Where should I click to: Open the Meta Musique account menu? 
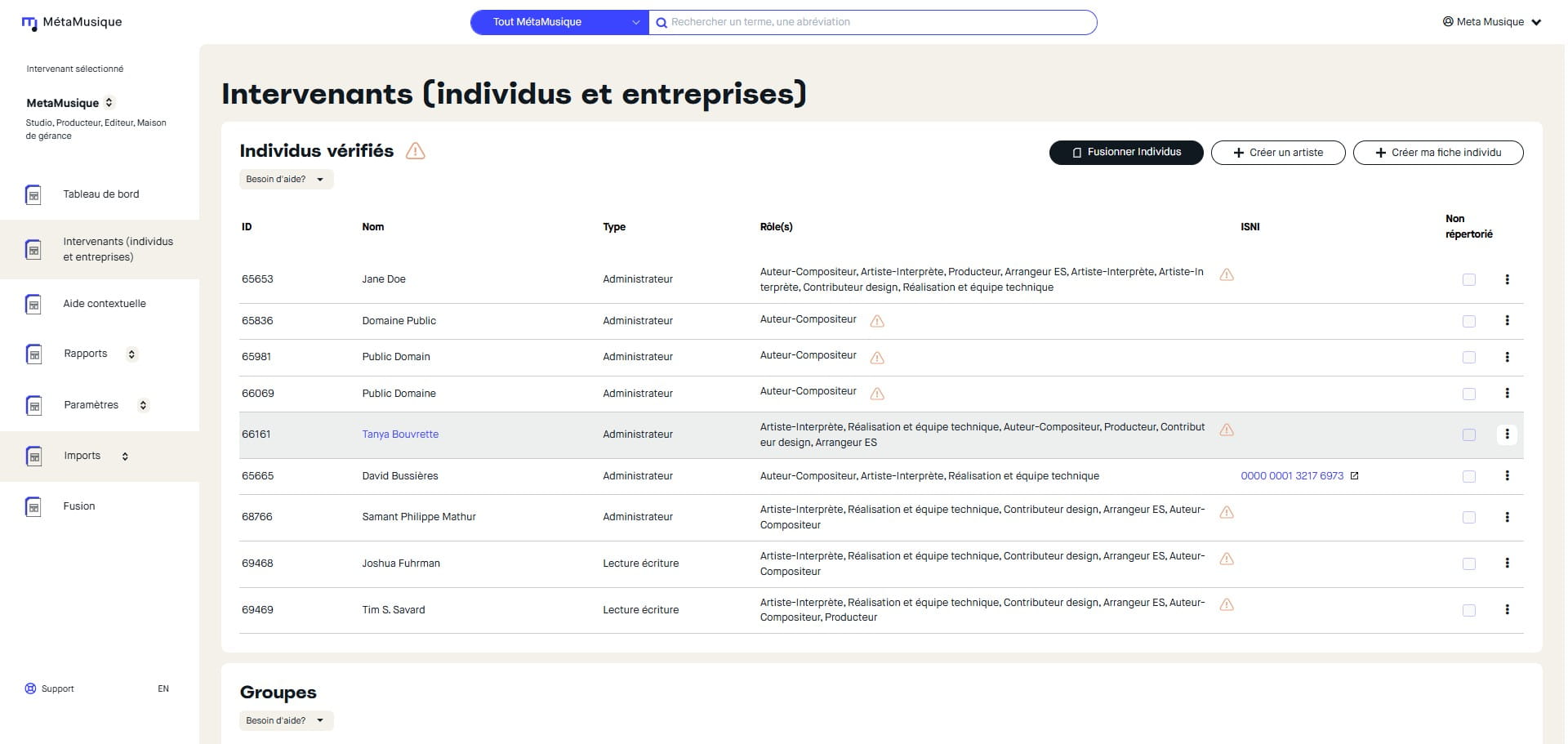pyautogui.click(x=1491, y=22)
